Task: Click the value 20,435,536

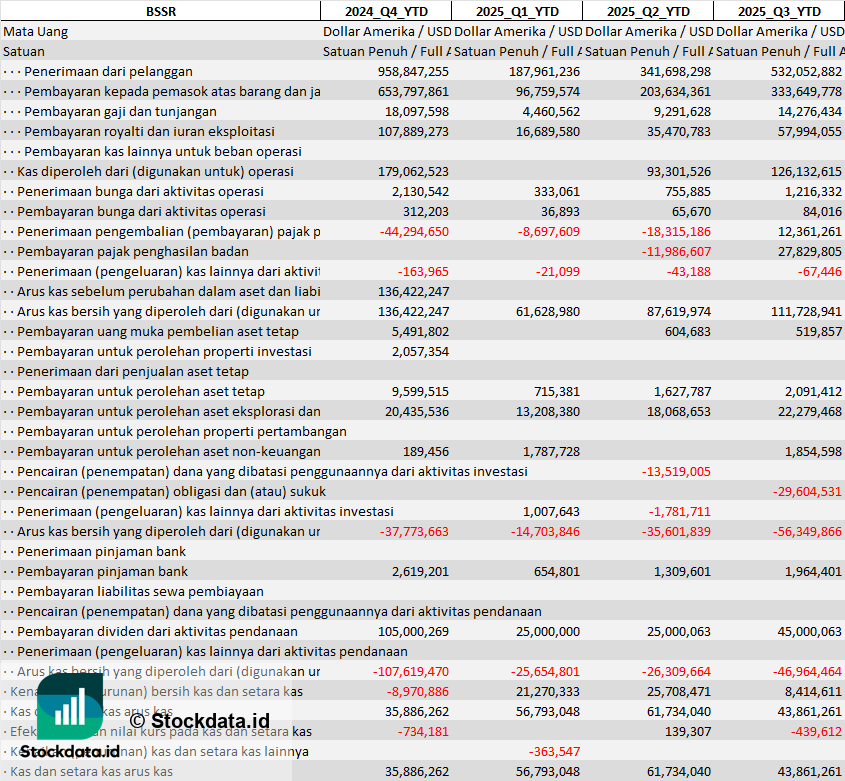Action: [417, 411]
